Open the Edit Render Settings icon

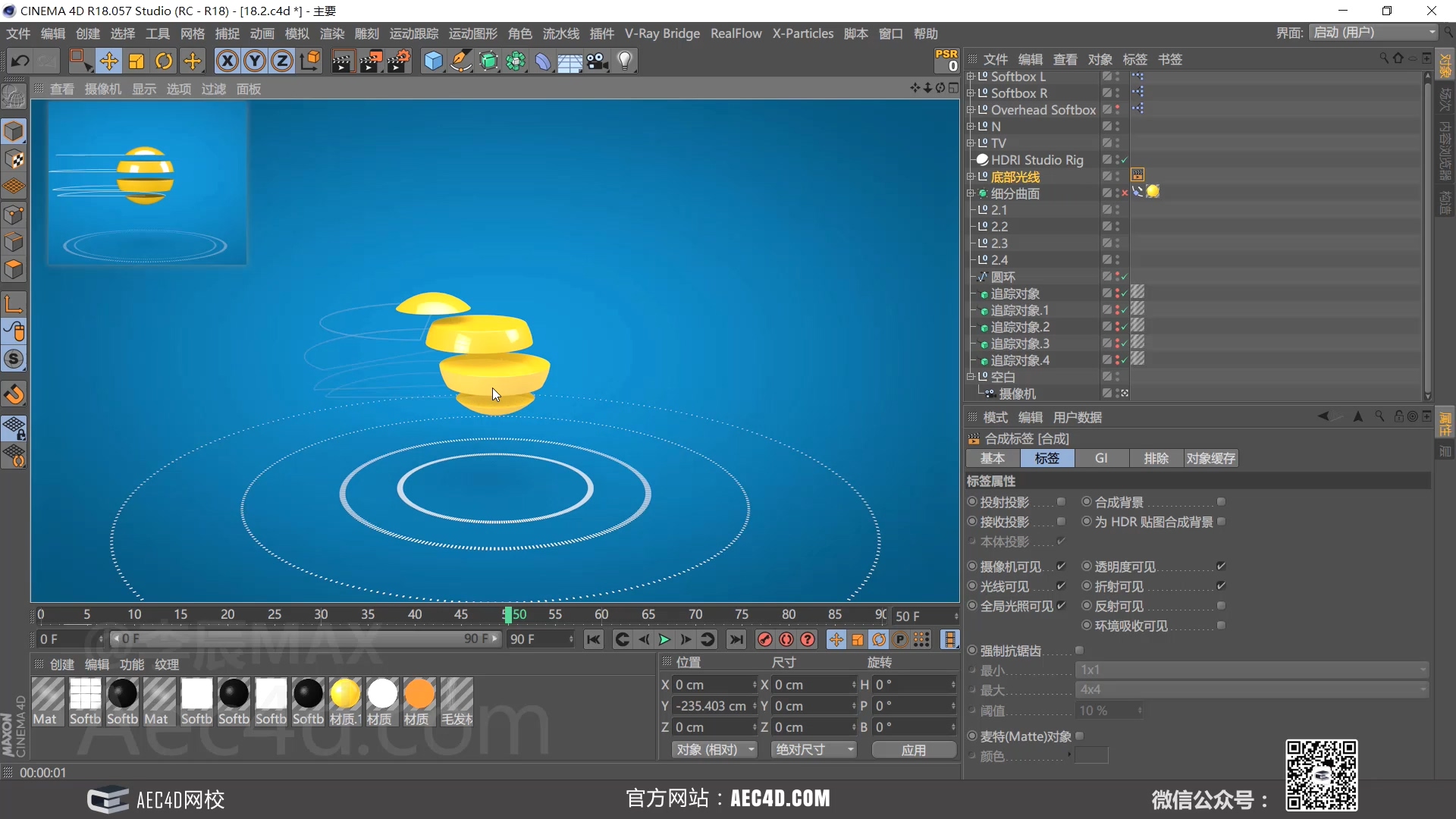click(x=399, y=61)
